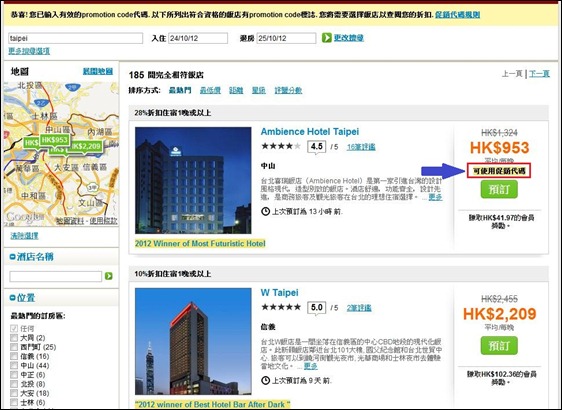Click 預訂 button for W Taipei

[499, 345]
